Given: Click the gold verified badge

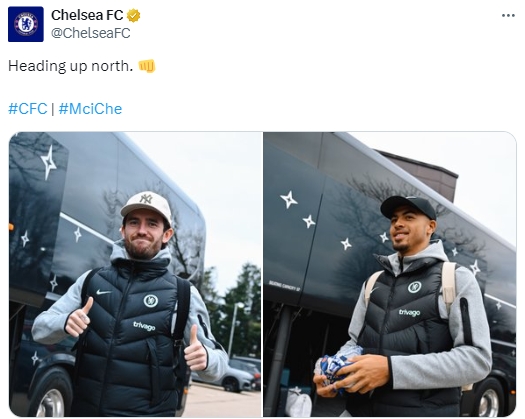Looking at the screenshot, I should (x=134, y=15).
